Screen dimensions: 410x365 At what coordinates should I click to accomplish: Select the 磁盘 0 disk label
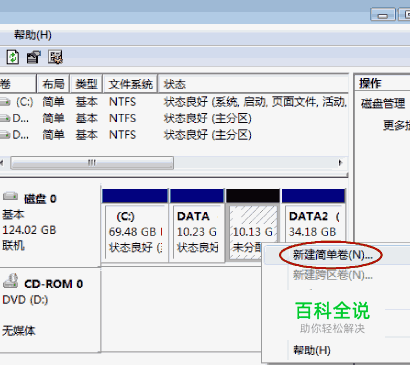click(40, 199)
